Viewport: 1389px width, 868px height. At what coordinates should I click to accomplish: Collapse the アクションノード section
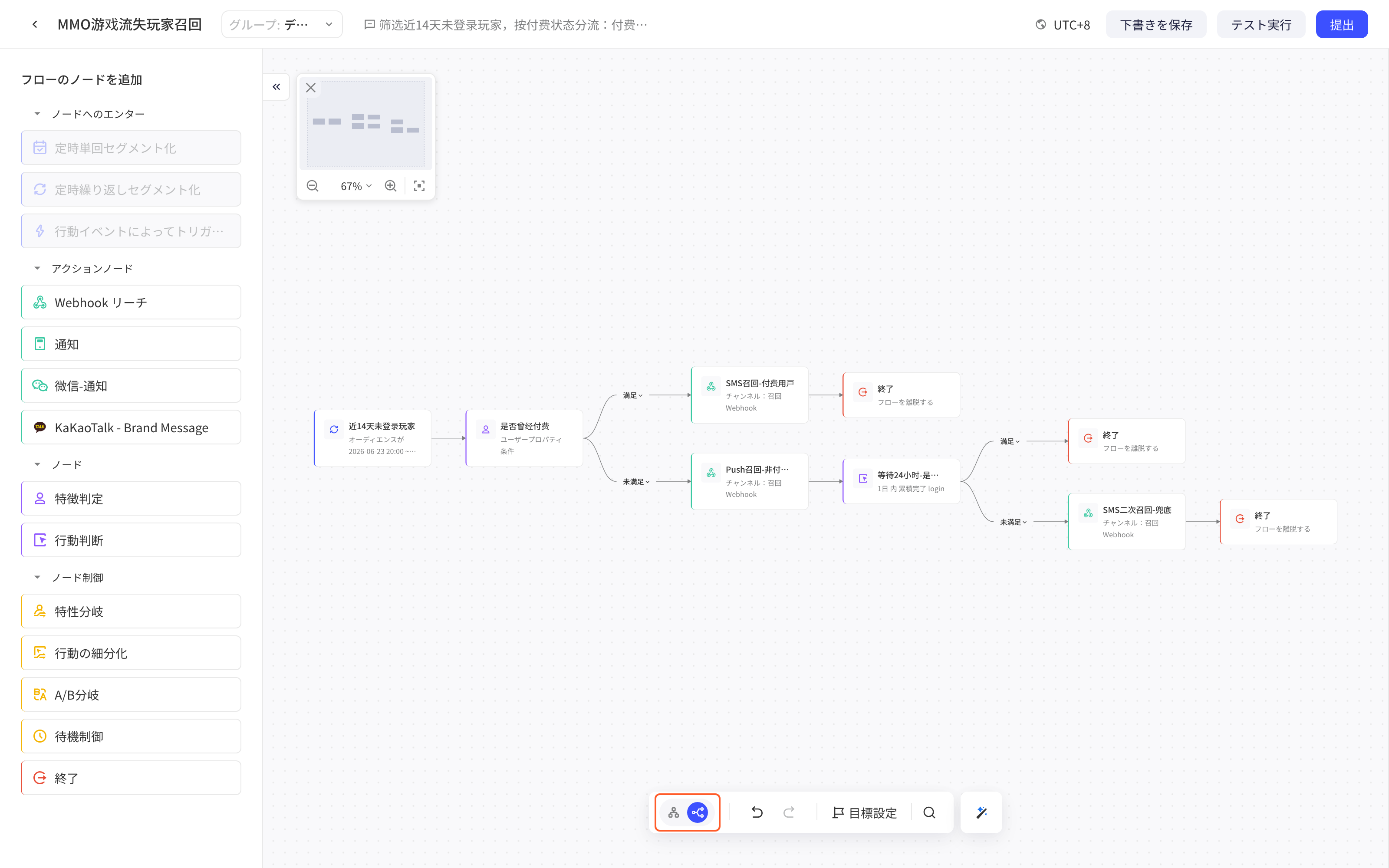point(37,268)
